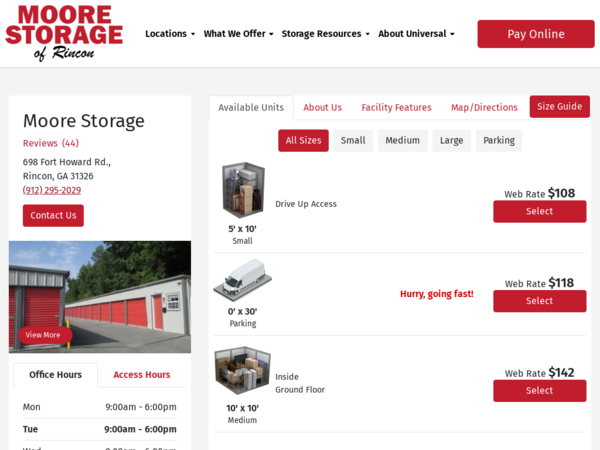Click the "Drive Up Access" feature text
600x450 pixels.
pos(306,204)
